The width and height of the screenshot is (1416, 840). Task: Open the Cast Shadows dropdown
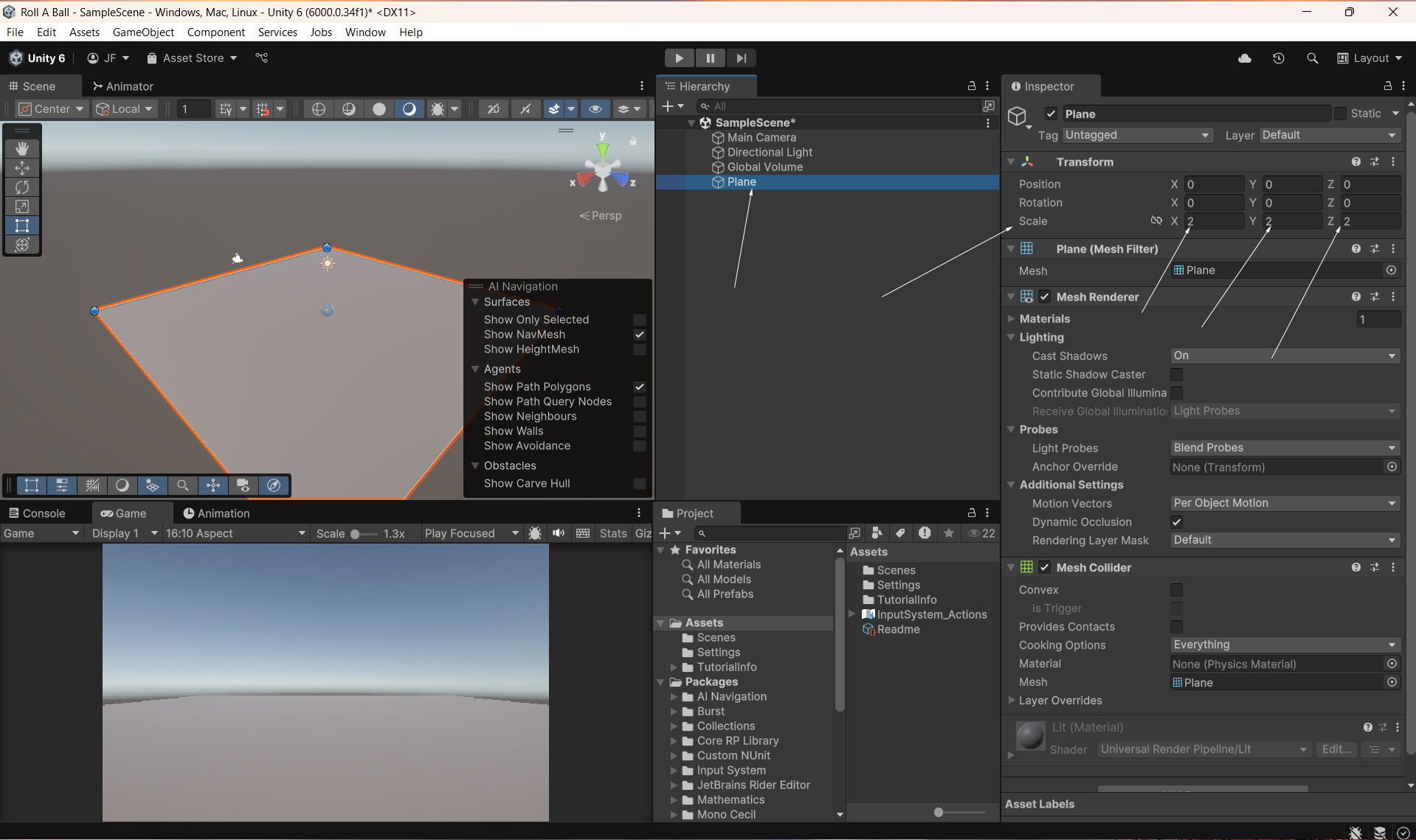click(x=1284, y=355)
